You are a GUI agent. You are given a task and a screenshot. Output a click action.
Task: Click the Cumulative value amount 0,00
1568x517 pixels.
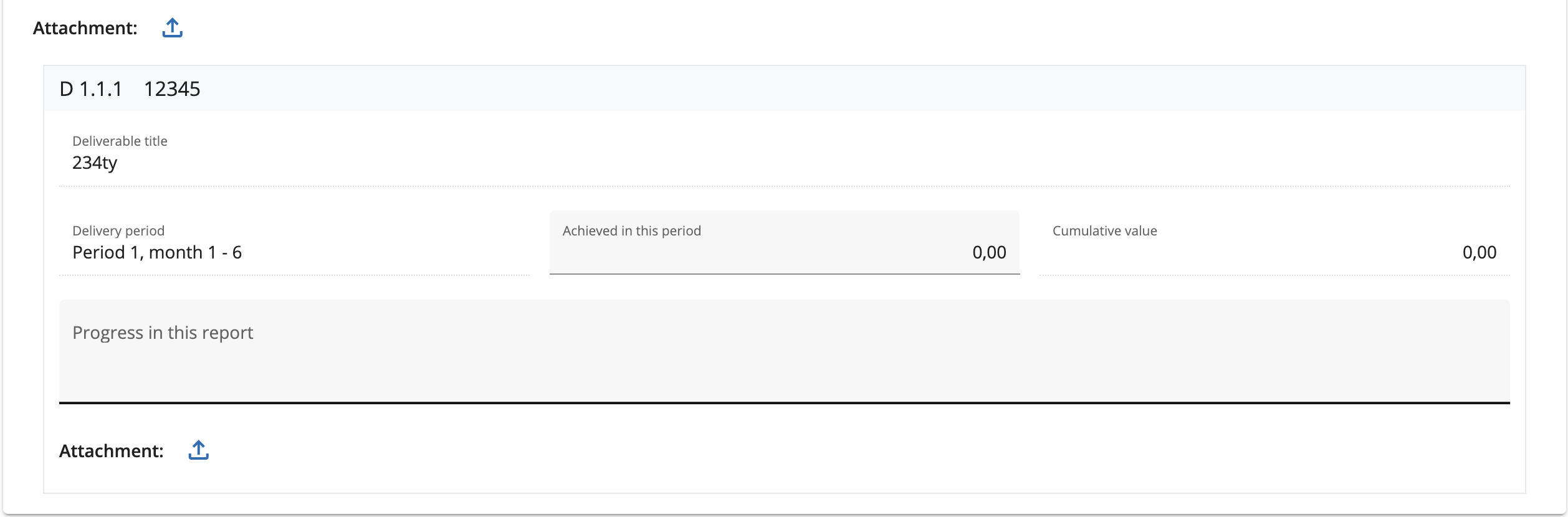1479,252
